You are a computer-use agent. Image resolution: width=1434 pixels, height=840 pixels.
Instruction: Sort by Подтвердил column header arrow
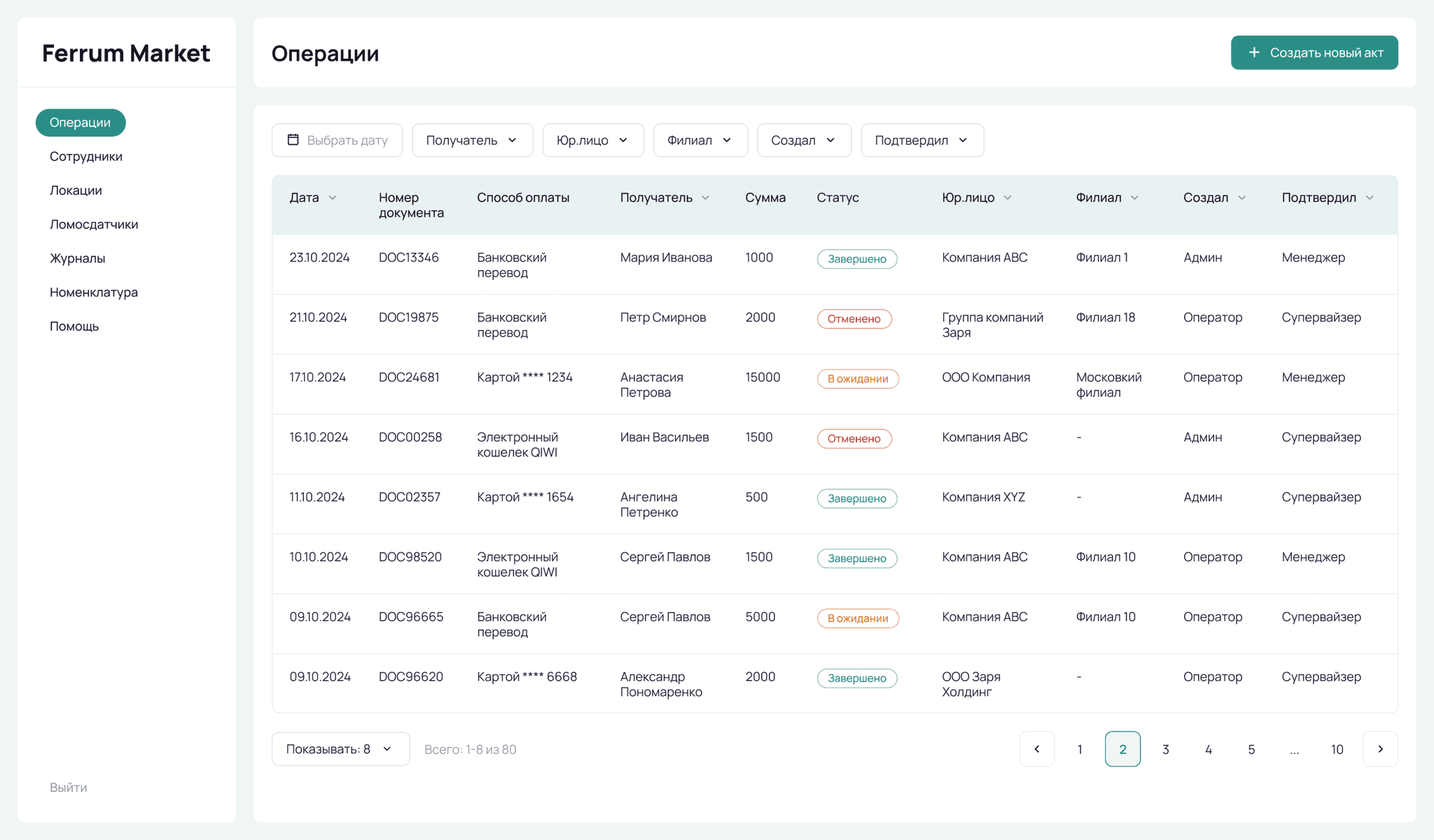pyautogui.click(x=1370, y=198)
